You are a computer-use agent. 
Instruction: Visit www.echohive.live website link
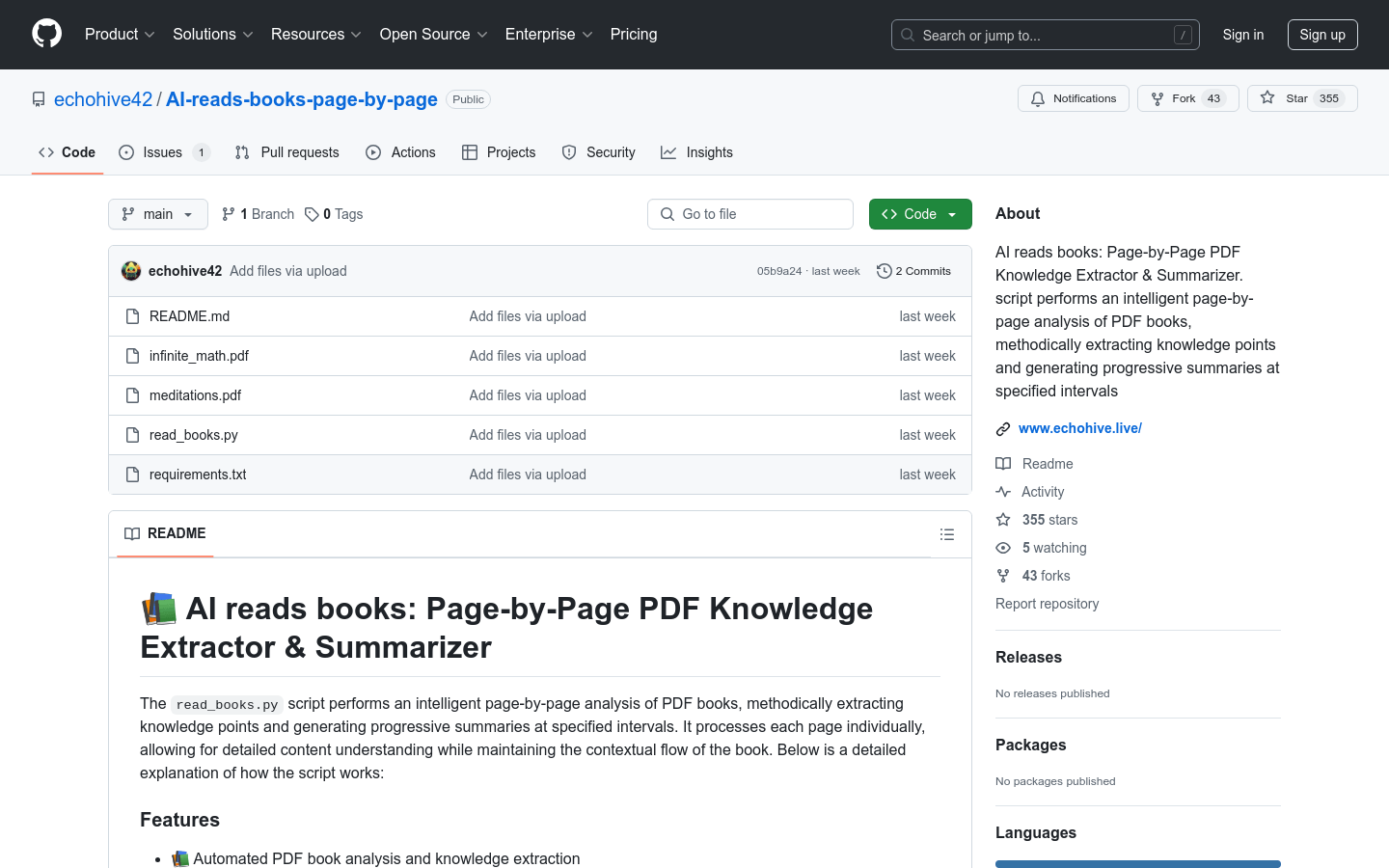point(1080,428)
